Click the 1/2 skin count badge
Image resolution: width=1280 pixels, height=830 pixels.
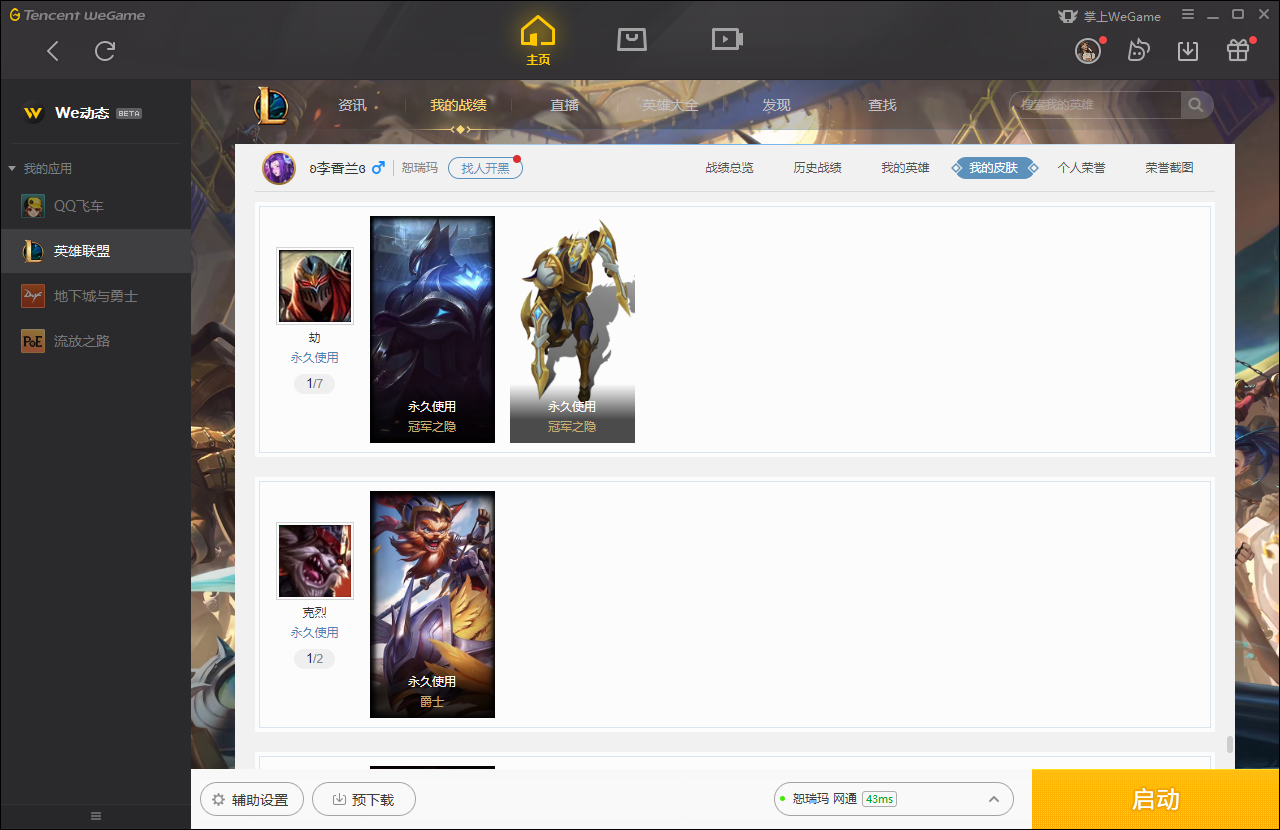point(314,658)
